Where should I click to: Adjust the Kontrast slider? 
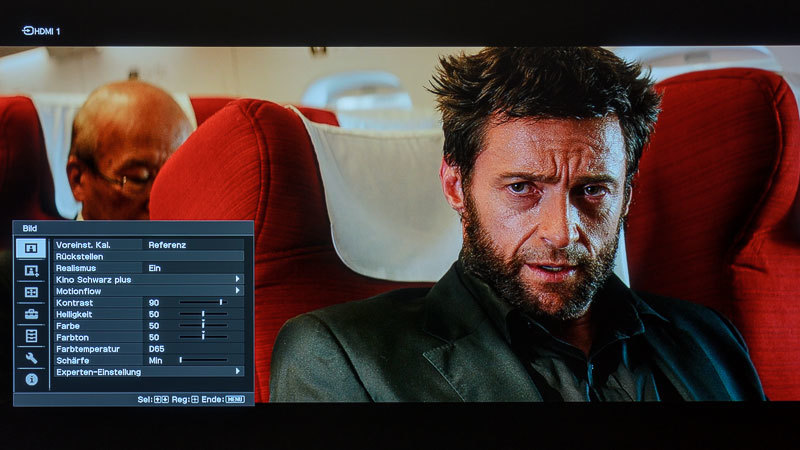(203, 303)
